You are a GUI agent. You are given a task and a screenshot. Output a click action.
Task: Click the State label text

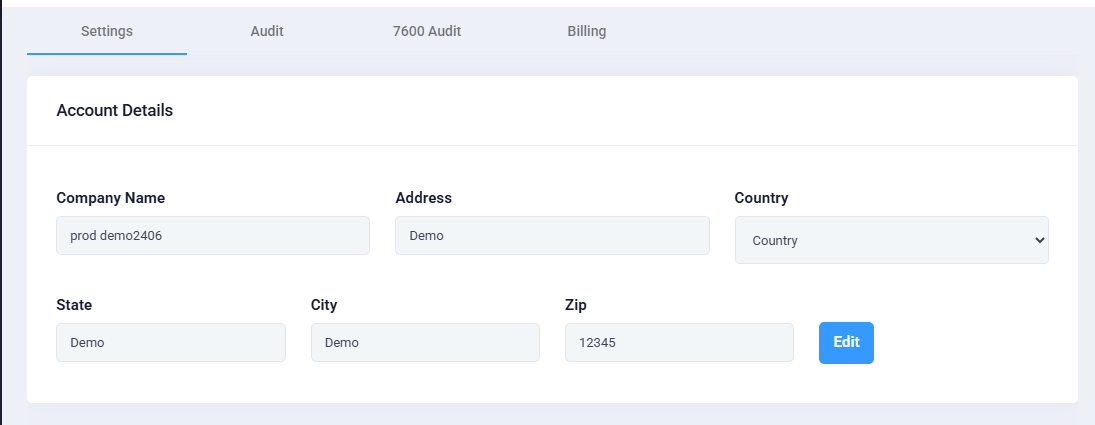pyautogui.click(x=74, y=305)
